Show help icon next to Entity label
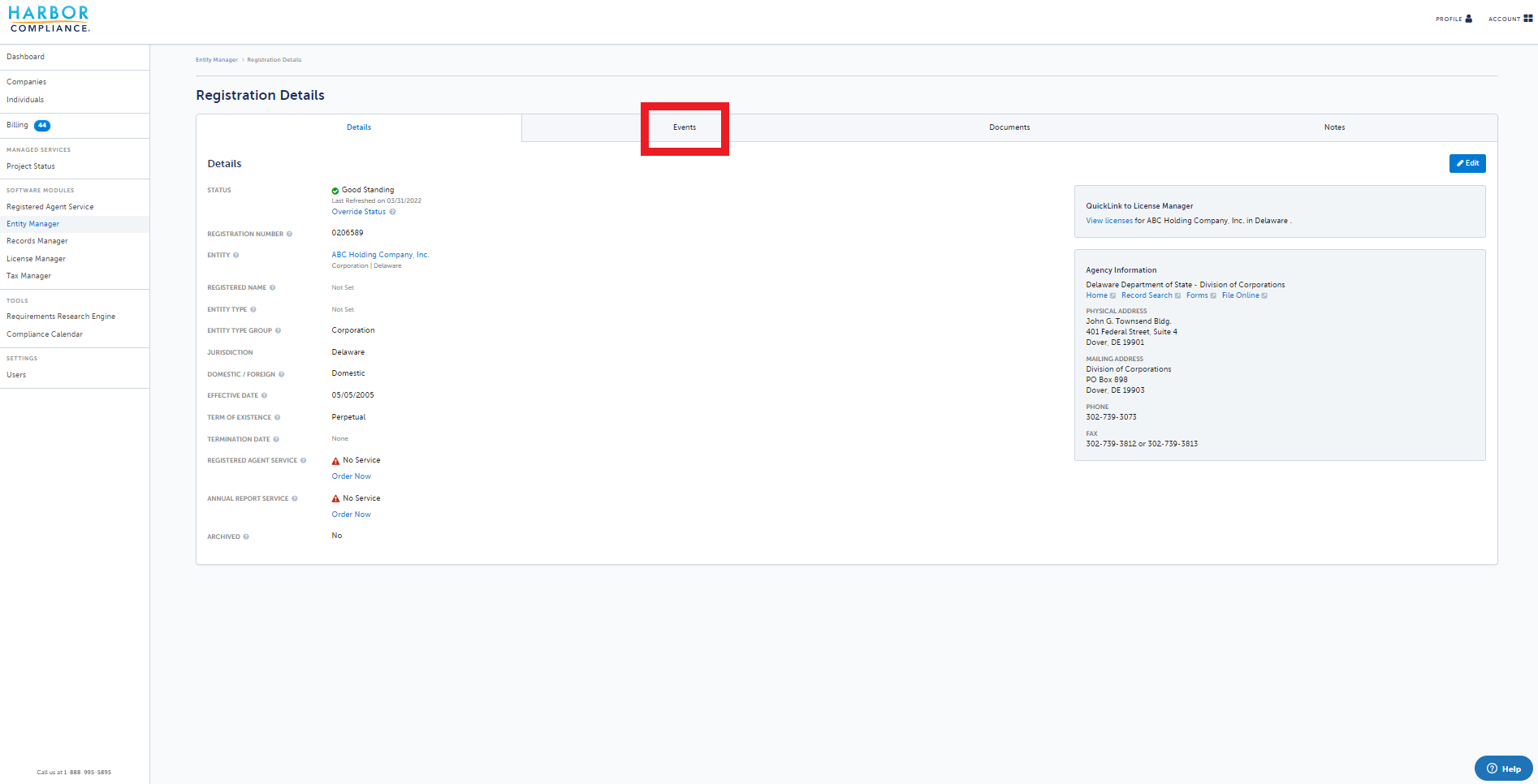The width and height of the screenshot is (1538, 784). [x=236, y=255]
